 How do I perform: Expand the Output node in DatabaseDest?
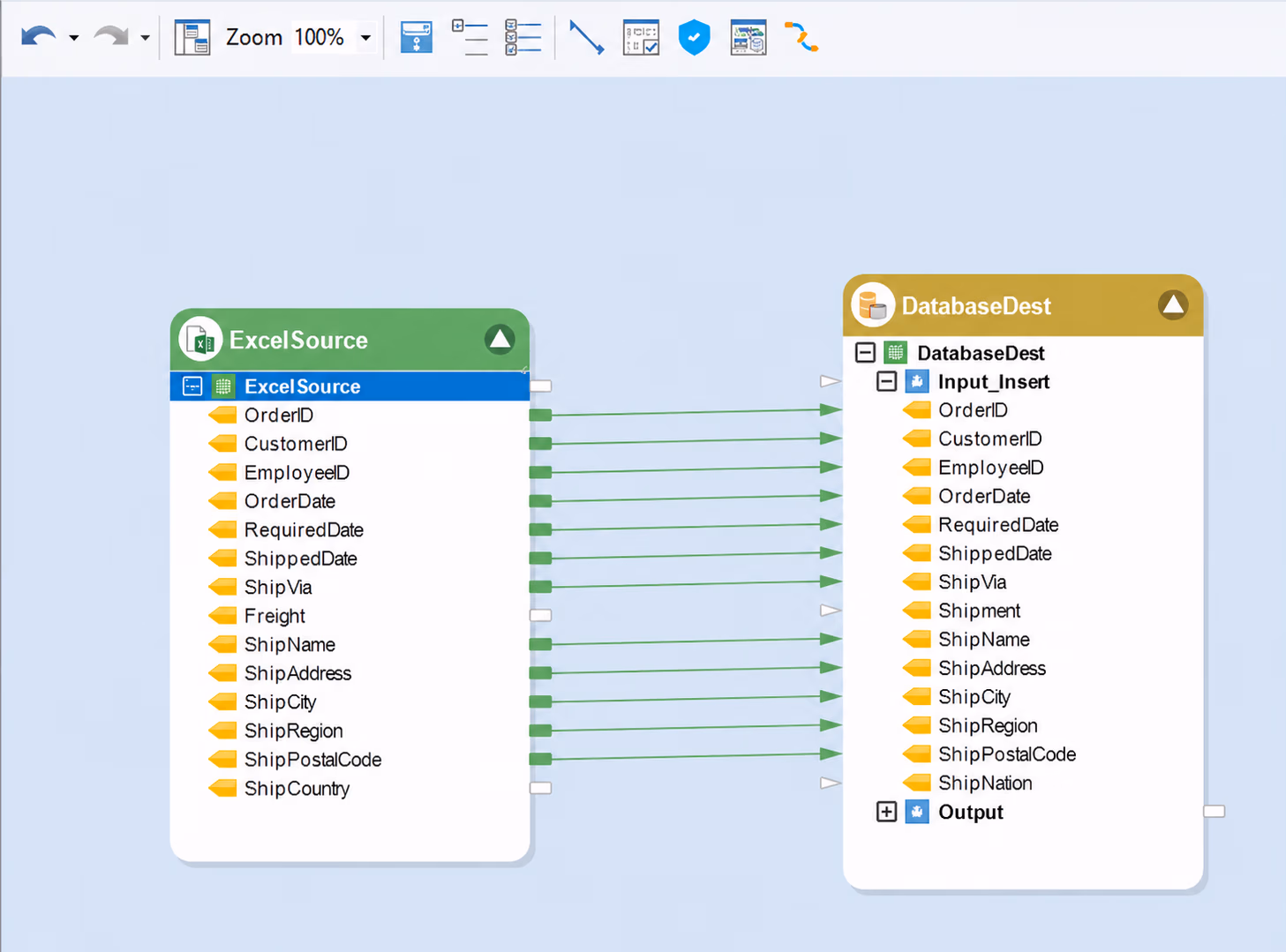[x=886, y=812]
